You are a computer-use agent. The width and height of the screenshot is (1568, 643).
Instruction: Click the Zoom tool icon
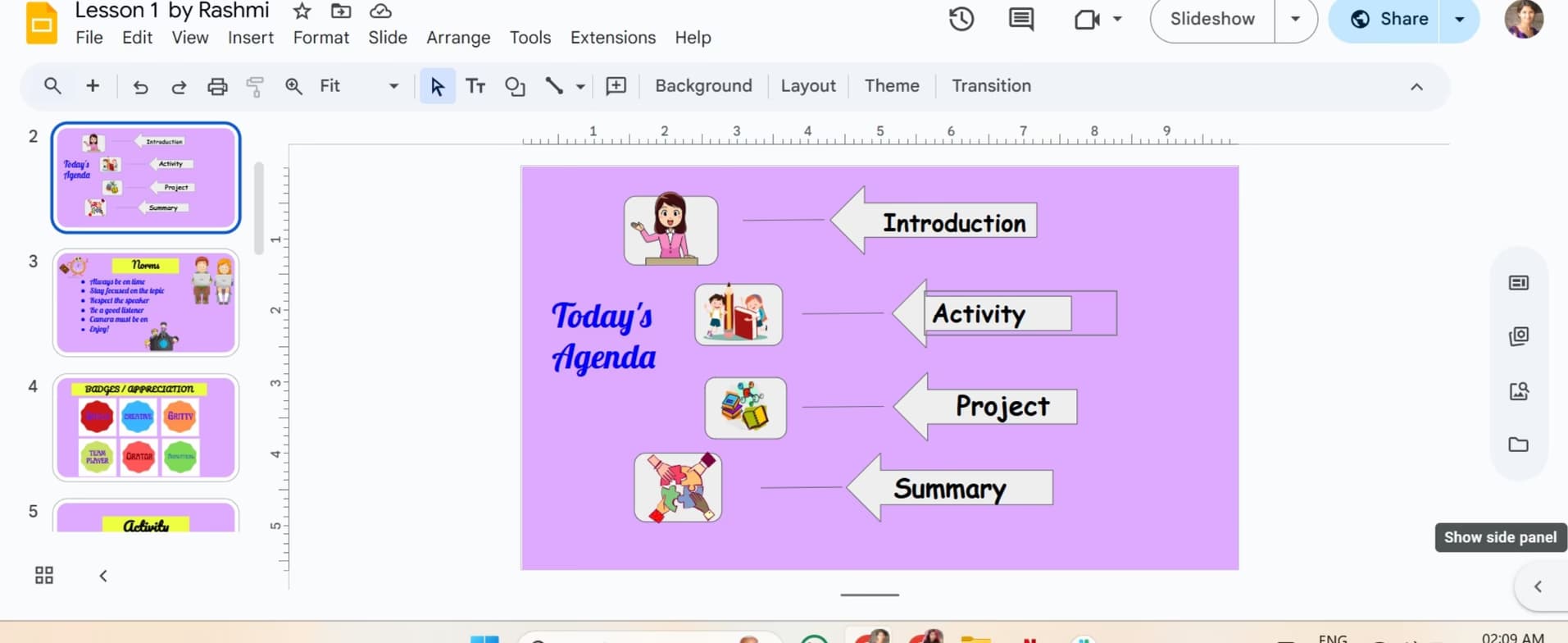coord(293,86)
